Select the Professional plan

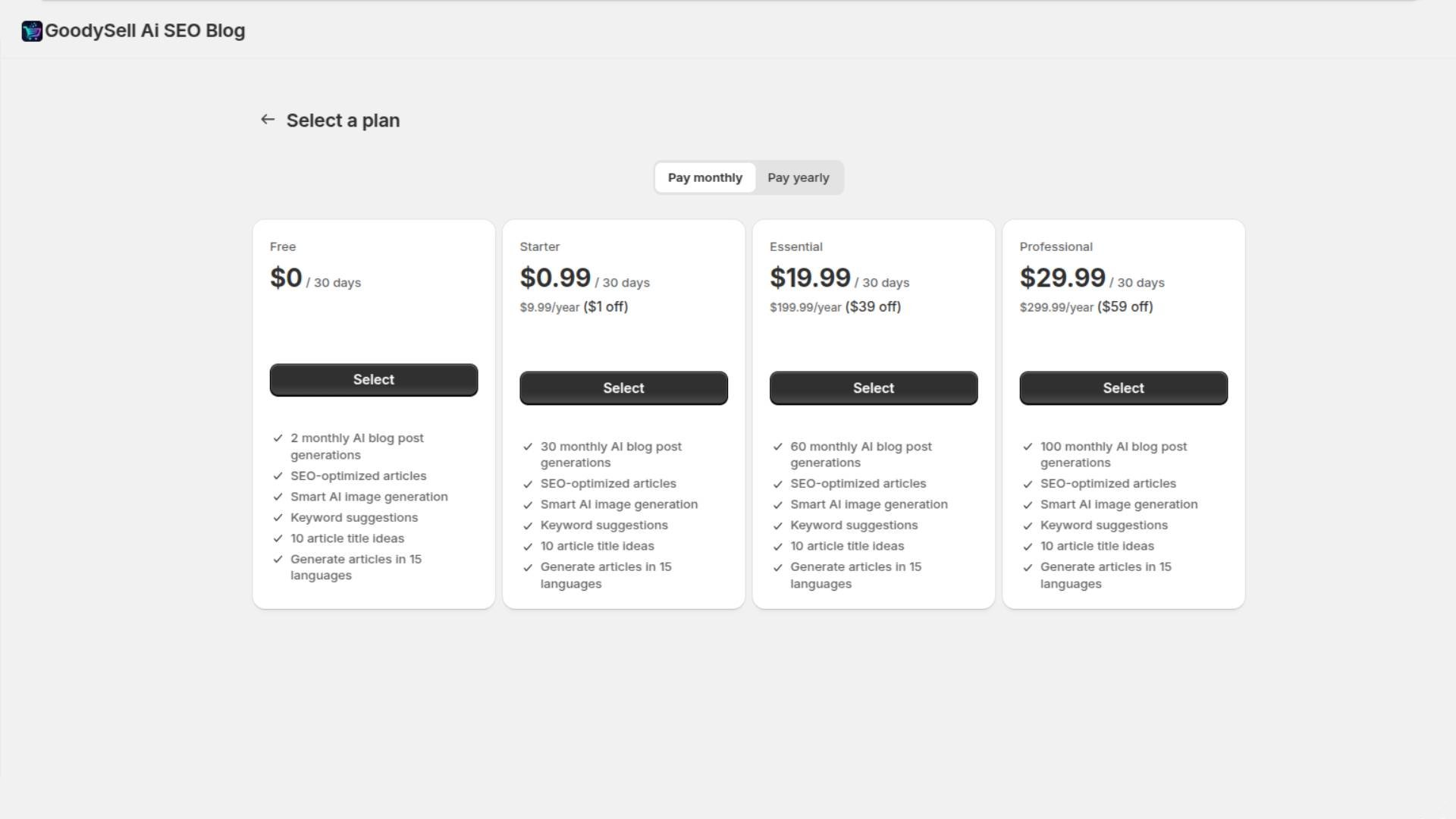click(1123, 388)
